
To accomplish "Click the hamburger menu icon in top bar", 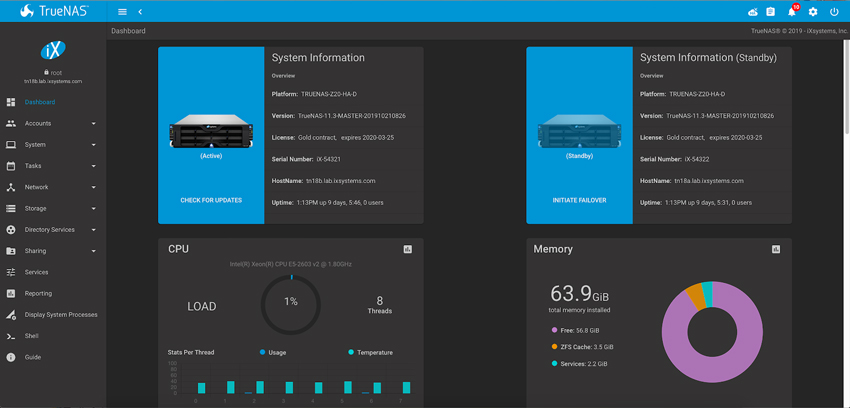I will pyautogui.click(x=122, y=12).
